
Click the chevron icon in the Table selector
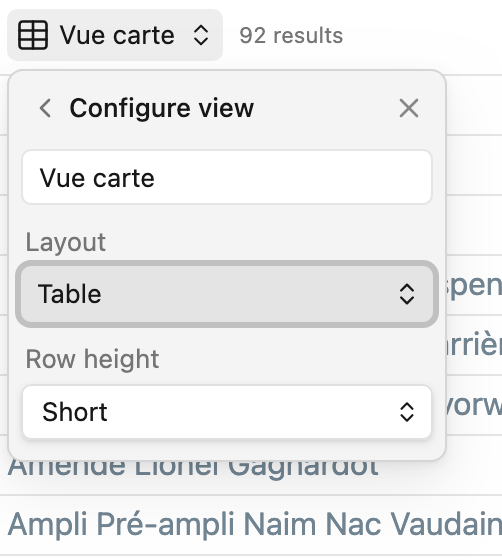click(407, 294)
